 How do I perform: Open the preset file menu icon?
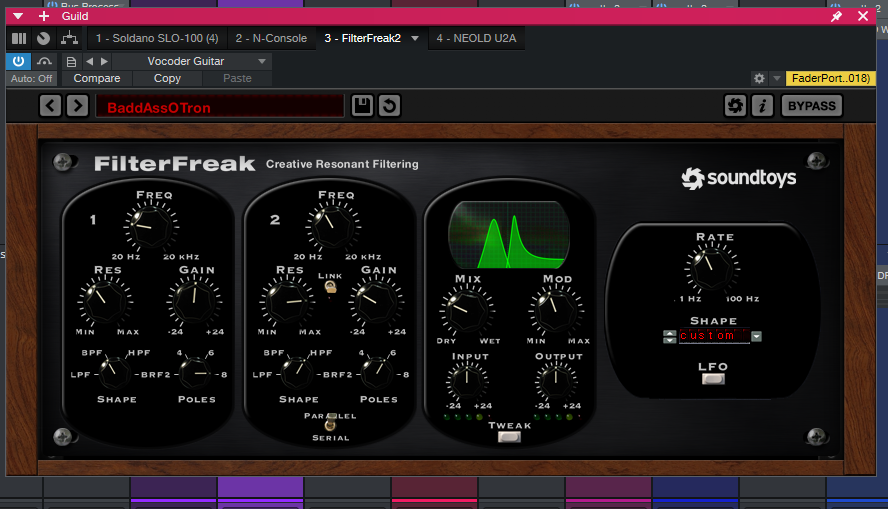point(71,61)
